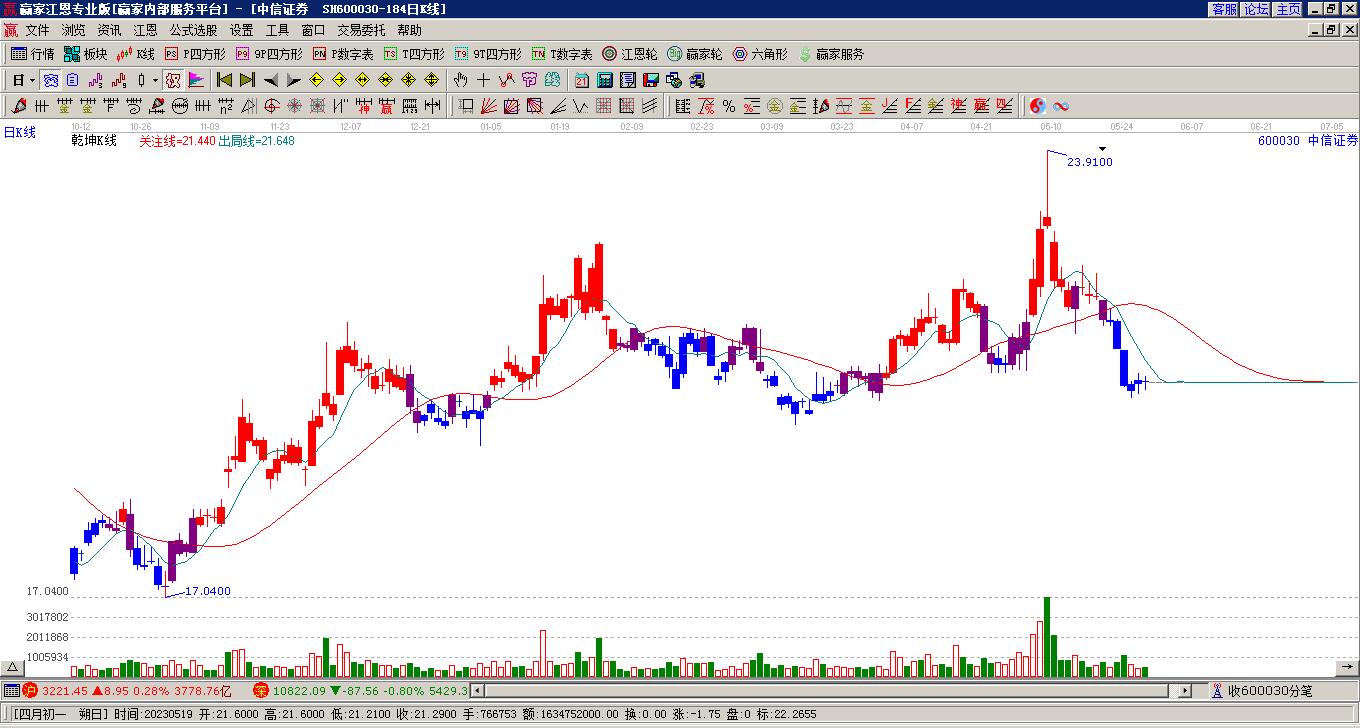This screenshot has width=1360, height=728.
Task: Open the T四方形 tool
Action: [x=414, y=54]
